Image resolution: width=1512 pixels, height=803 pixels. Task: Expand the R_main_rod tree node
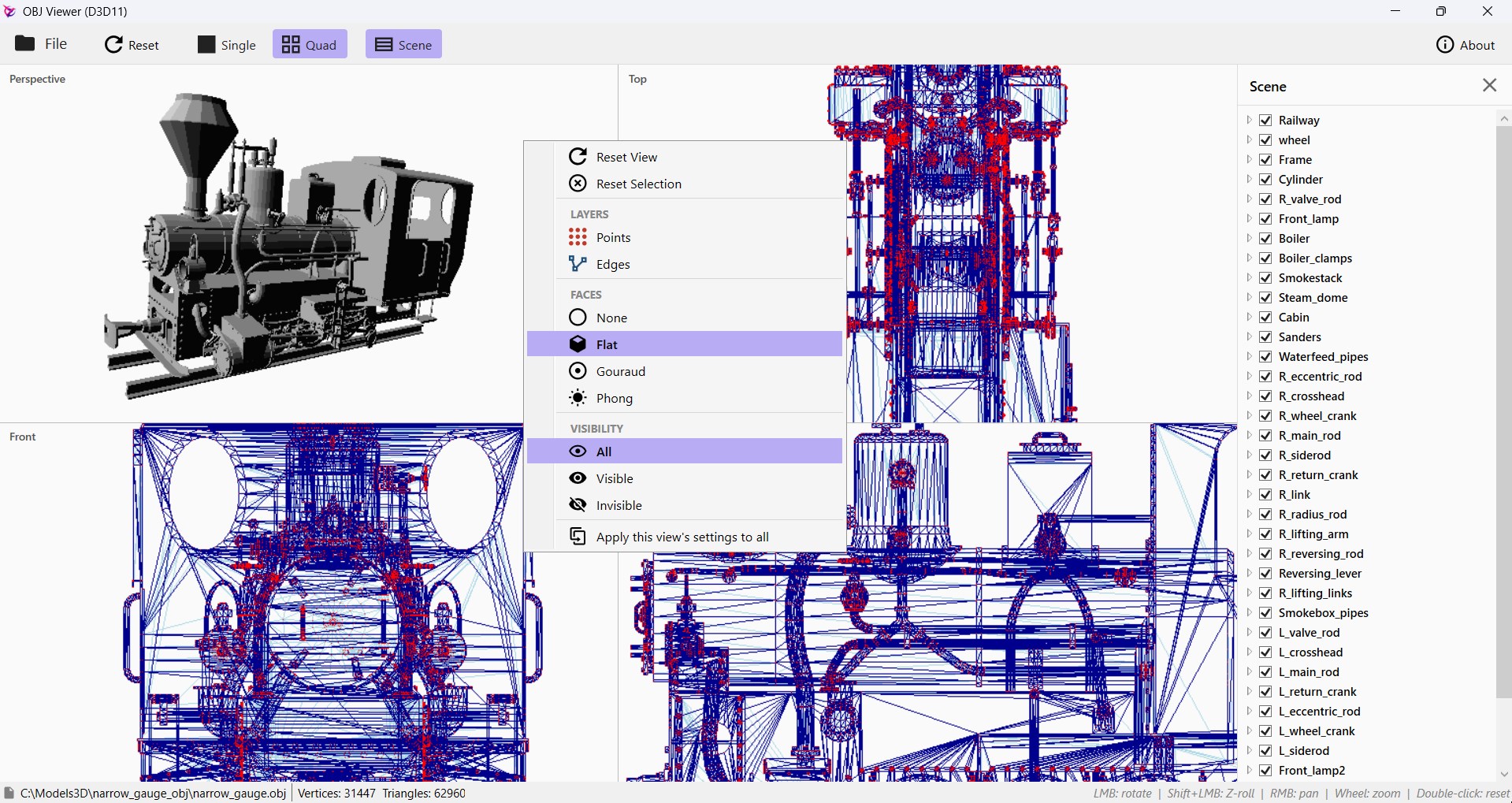[1250, 435]
